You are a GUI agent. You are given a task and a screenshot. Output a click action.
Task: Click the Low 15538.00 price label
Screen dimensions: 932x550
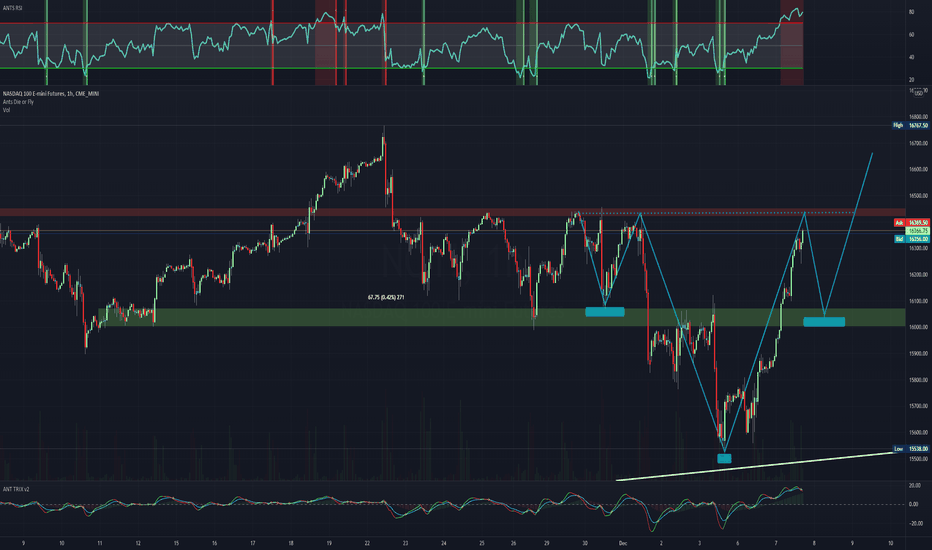click(x=911, y=449)
